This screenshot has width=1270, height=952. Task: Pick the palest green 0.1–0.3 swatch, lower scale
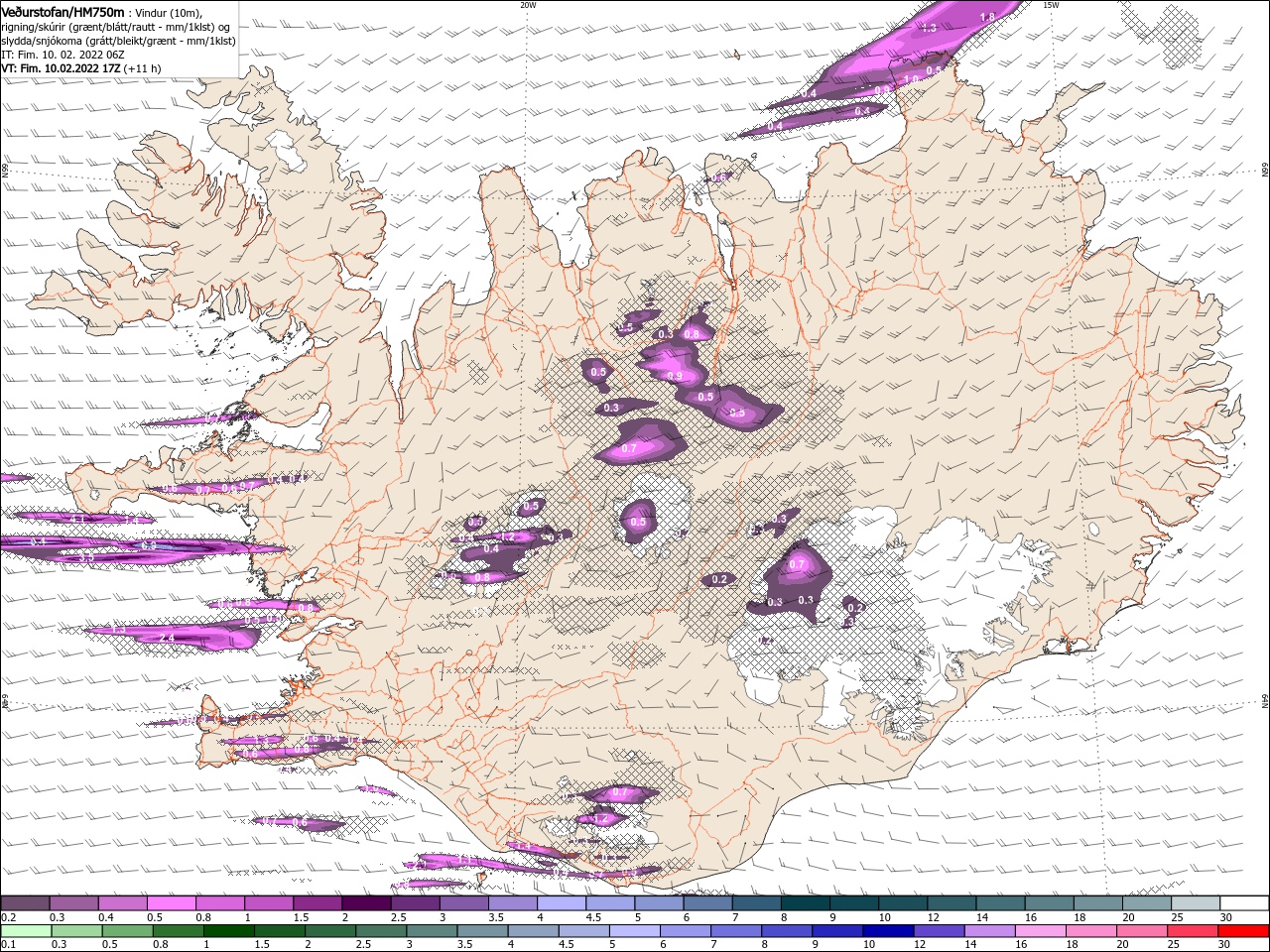26,931
